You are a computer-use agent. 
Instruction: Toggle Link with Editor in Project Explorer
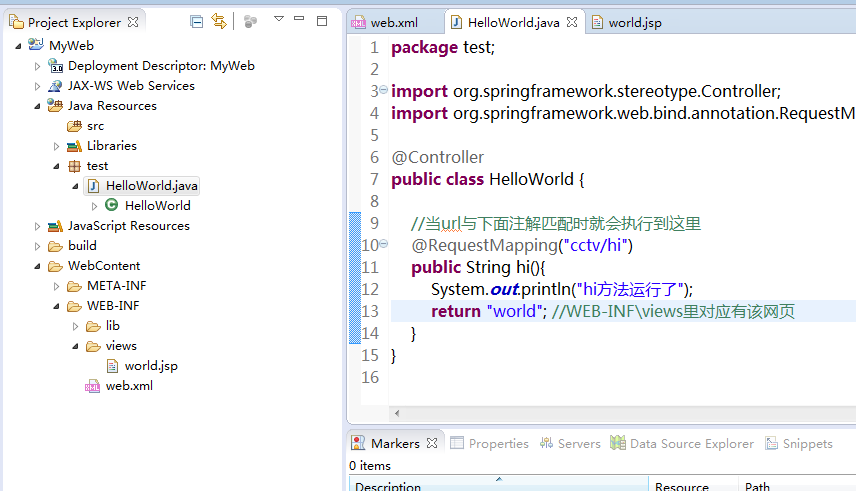coord(219,21)
